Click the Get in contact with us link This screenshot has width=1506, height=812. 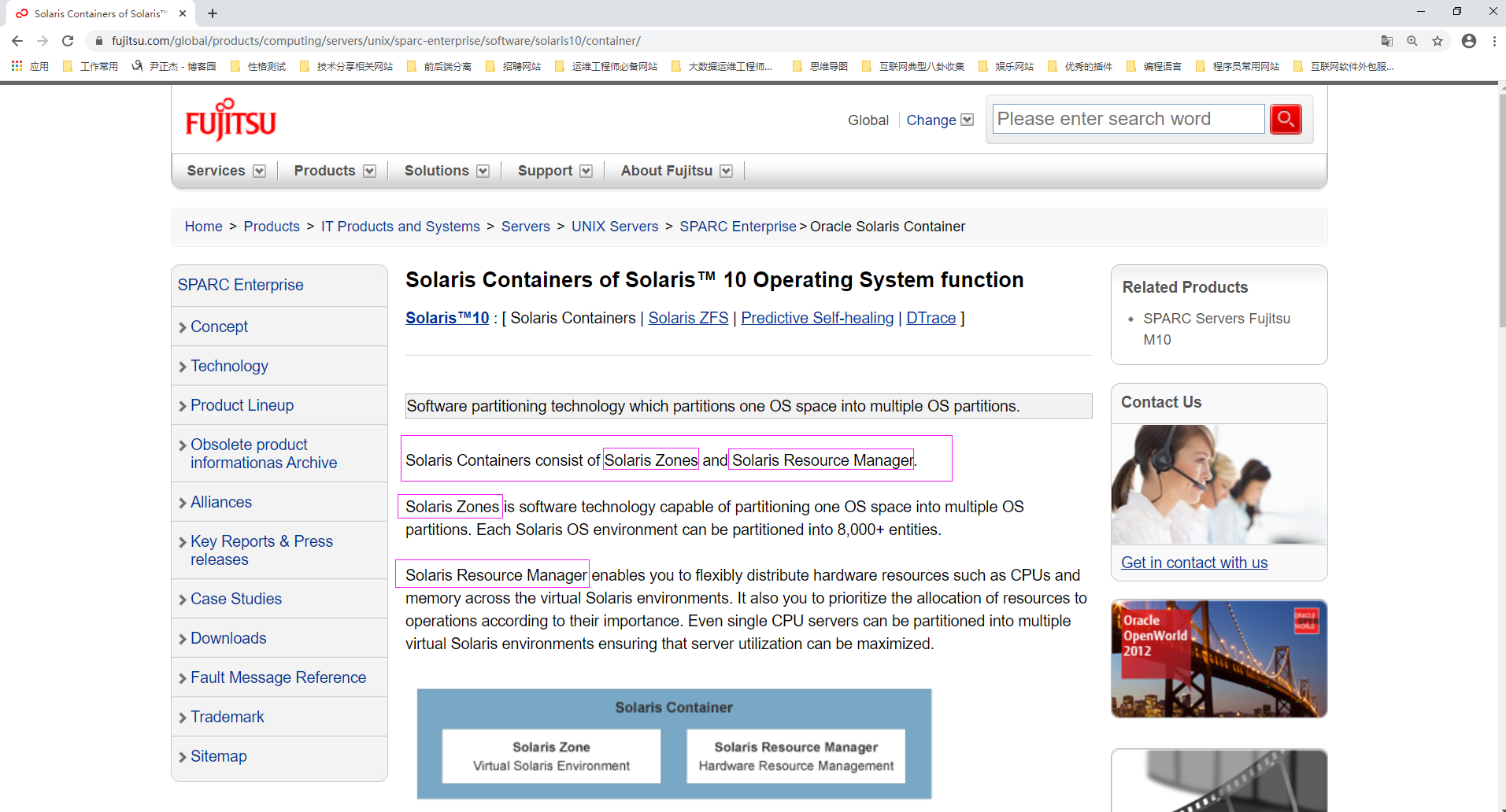pyautogui.click(x=1193, y=563)
